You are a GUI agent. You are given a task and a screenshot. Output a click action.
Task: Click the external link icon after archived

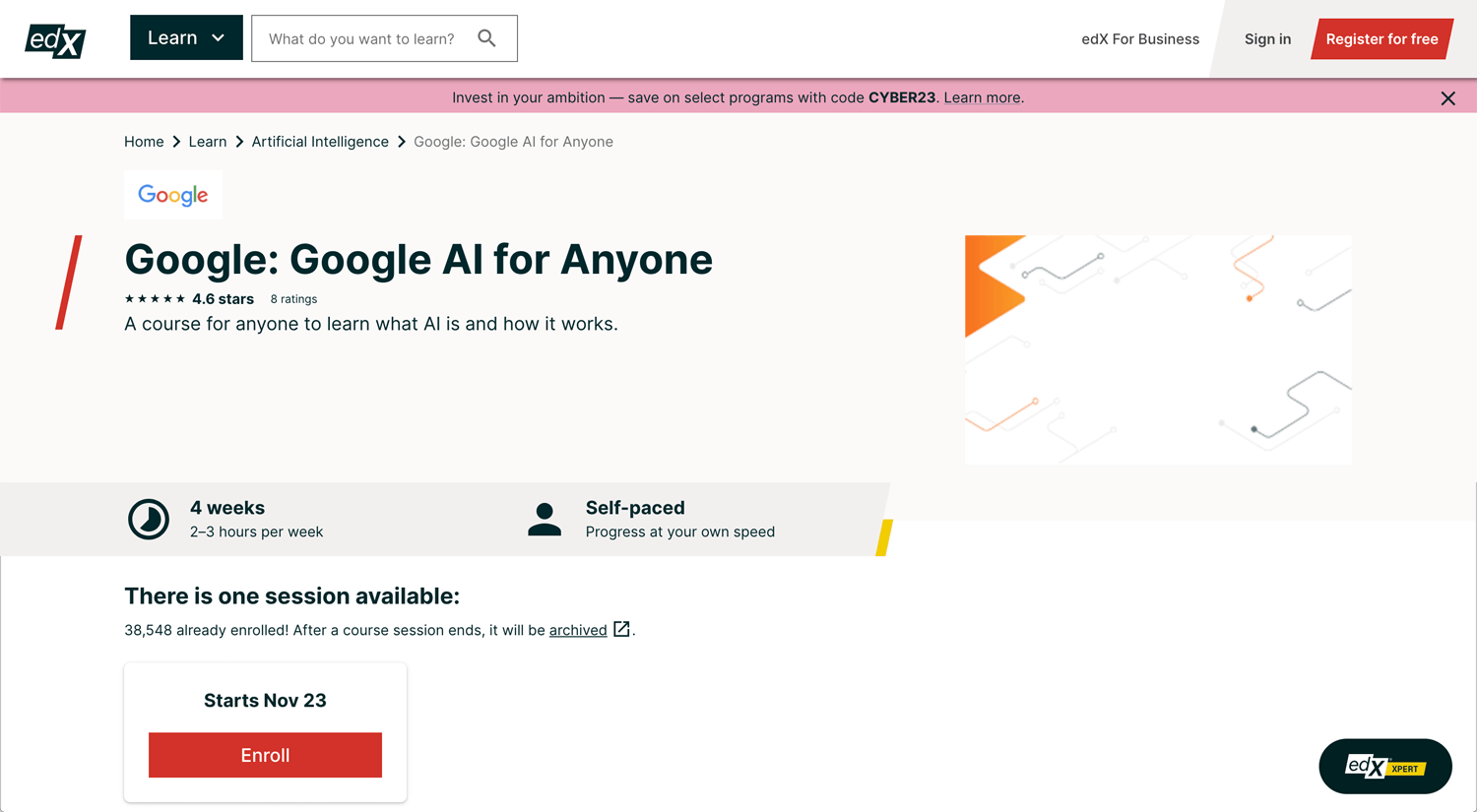621,629
